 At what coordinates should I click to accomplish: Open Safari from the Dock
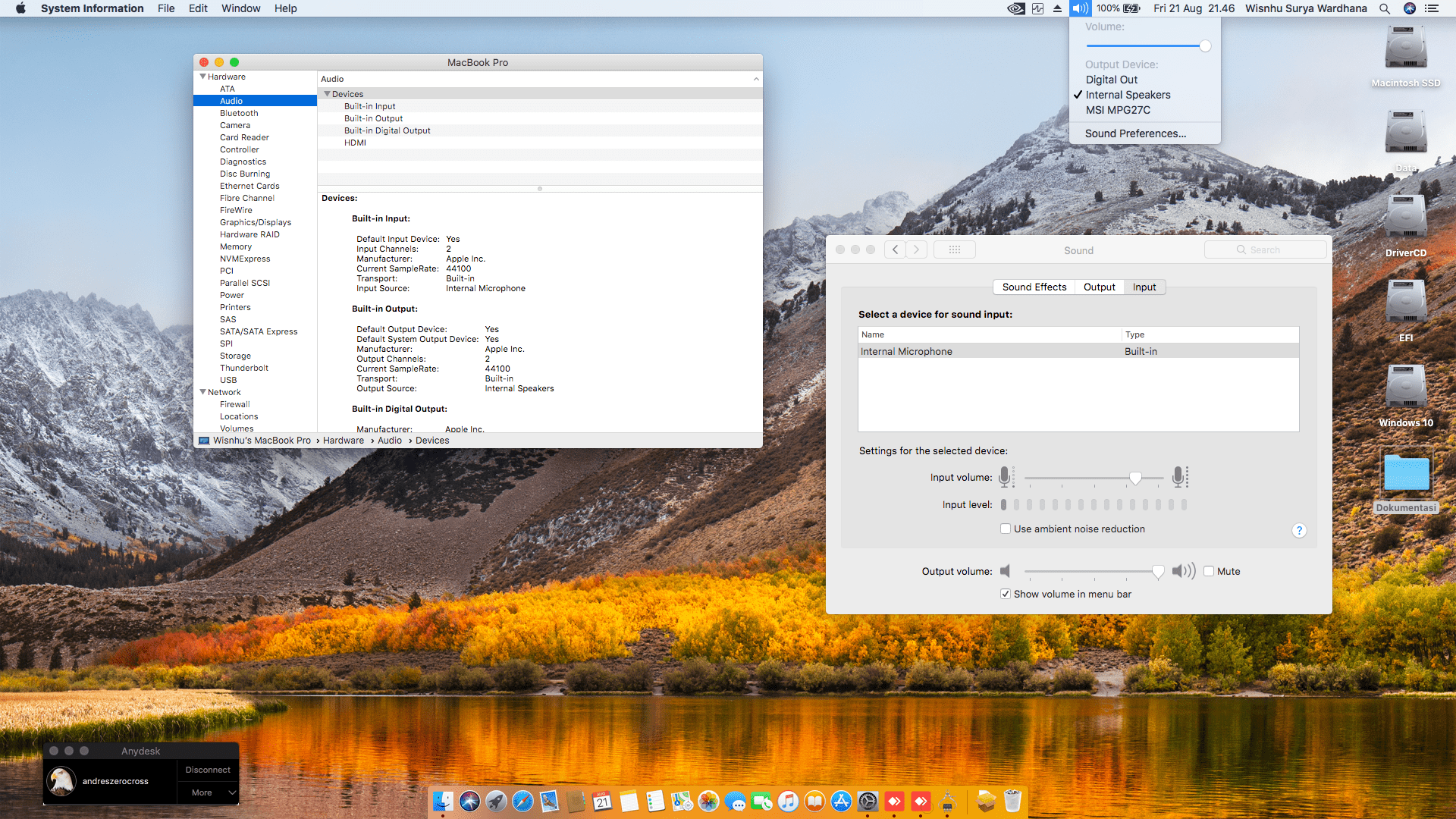click(522, 801)
